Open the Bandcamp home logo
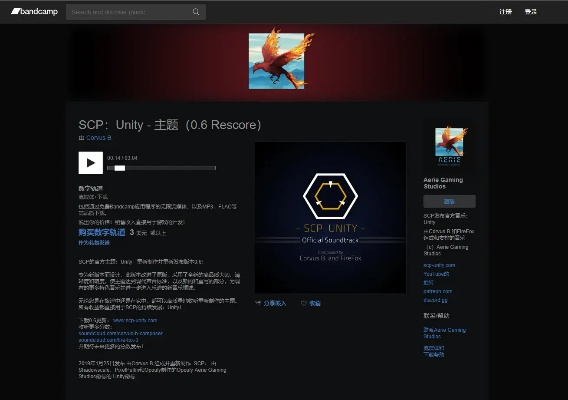This screenshot has width=568, height=400. click(x=34, y=12)
